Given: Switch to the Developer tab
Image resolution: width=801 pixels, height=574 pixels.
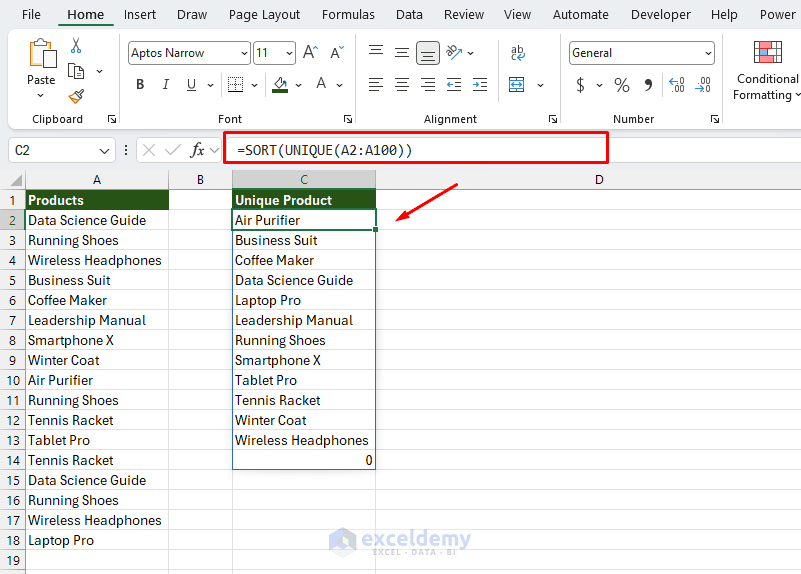Looking at the screenshot, I should 661,14.
